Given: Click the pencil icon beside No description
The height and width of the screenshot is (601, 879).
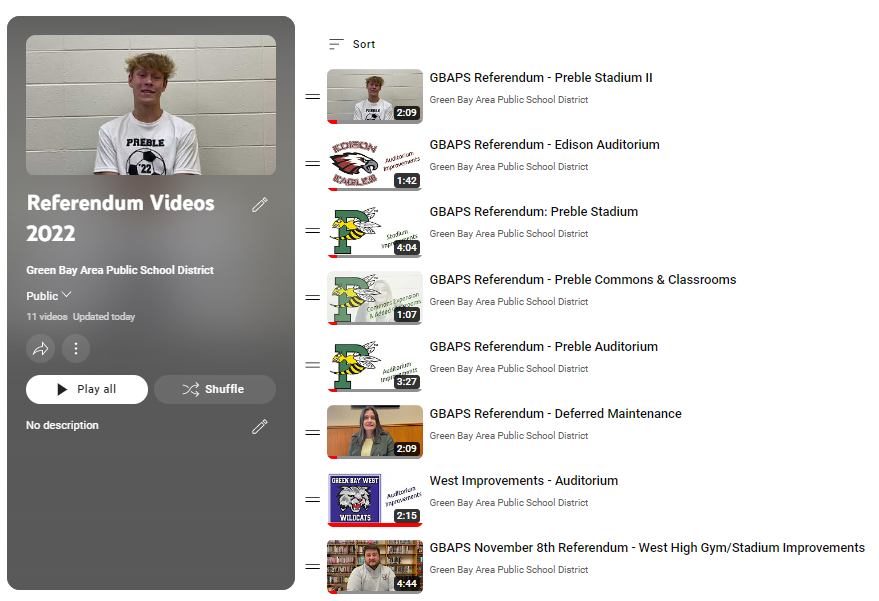Looking at the screenshot, I should click(x=260, y=427).
